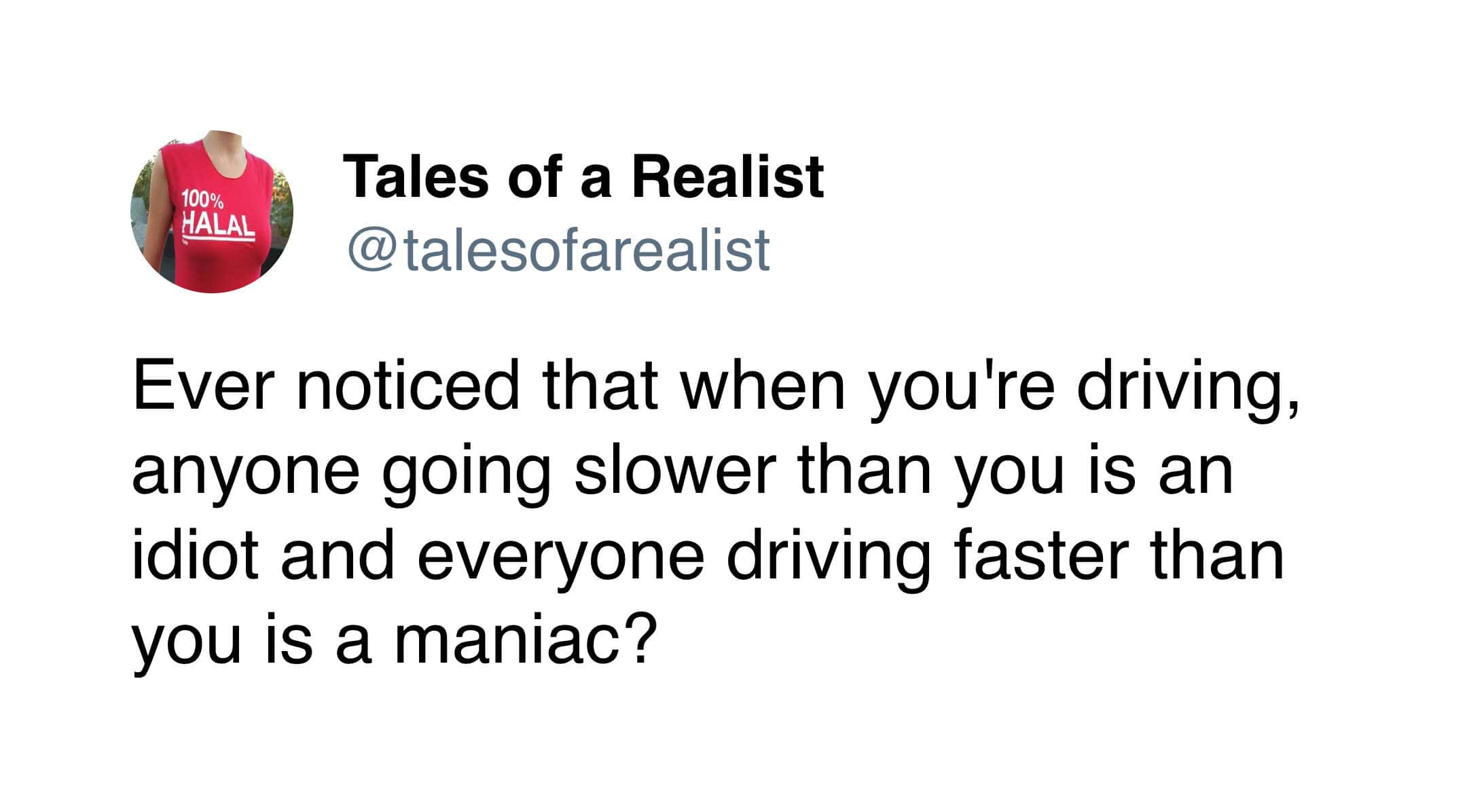Click the word 'and' in third line

click(x=338, y=554)
